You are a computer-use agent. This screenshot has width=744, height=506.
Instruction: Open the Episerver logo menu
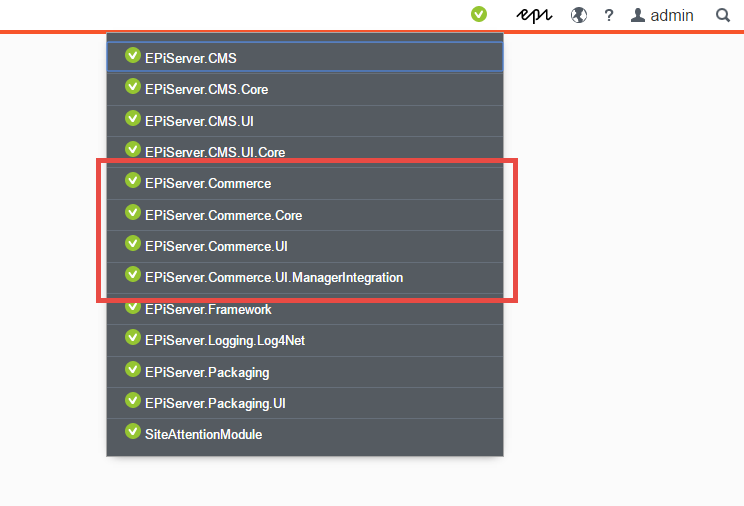coord(534,15)
